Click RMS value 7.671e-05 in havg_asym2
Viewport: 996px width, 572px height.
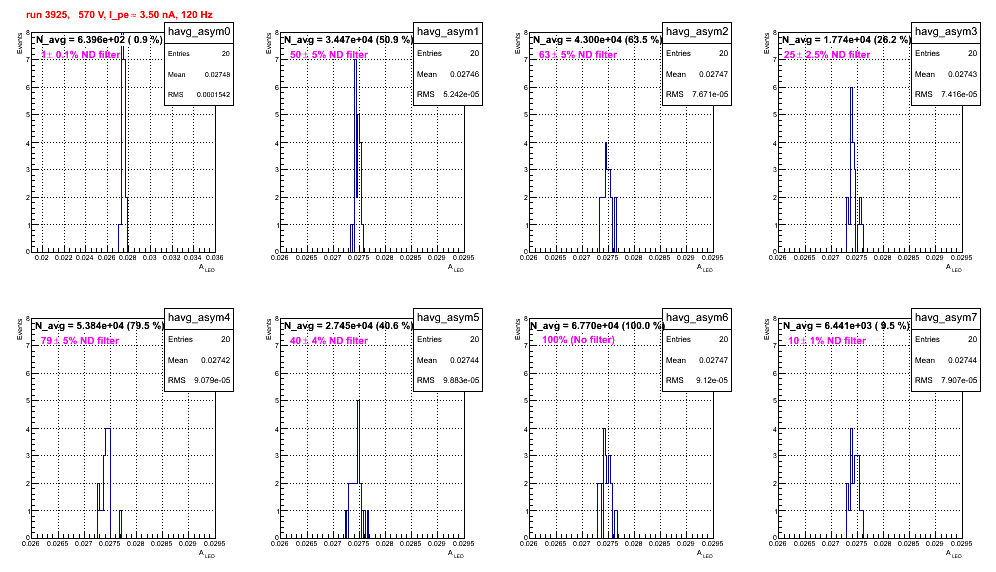click(710, 95)
